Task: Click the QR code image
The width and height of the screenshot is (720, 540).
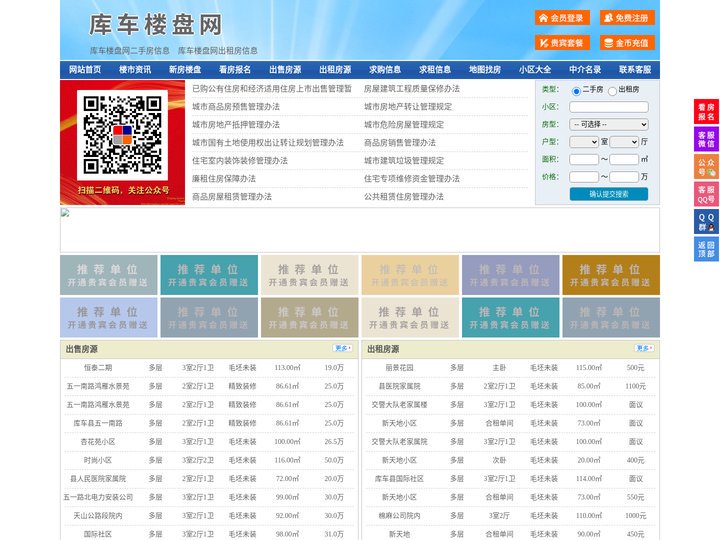Action: point(122,135)
